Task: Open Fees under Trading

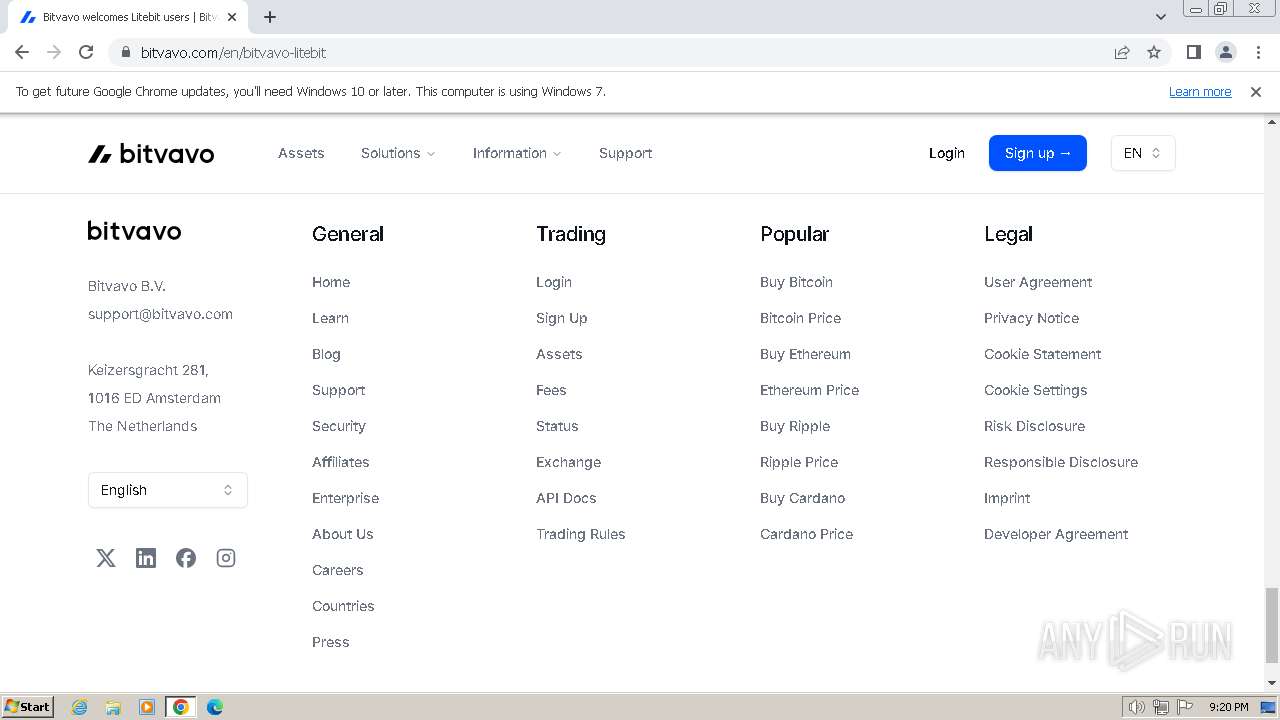Action: click(551, 390)
